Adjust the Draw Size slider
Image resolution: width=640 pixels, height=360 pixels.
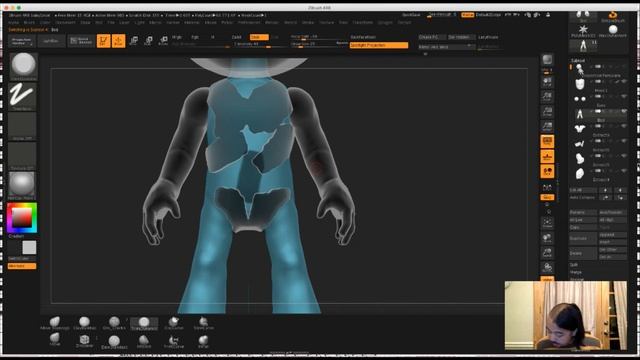tap(318, 44)
